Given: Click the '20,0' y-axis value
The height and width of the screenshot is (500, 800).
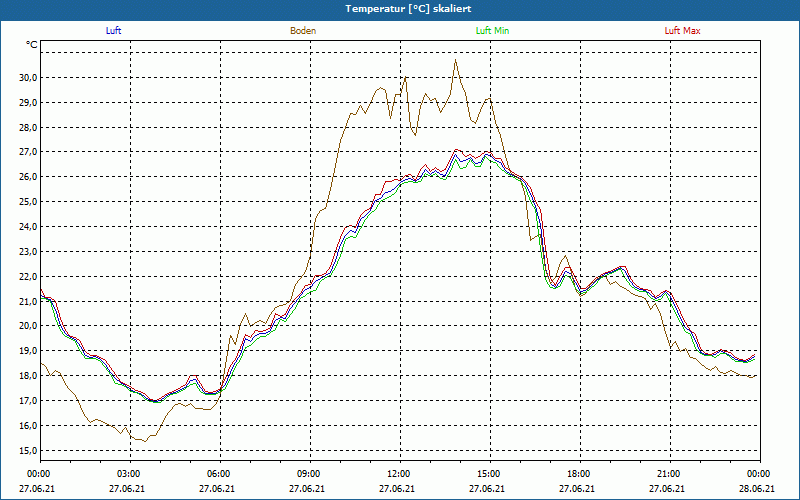Looking at the screenshot, I should click(28, 326).
